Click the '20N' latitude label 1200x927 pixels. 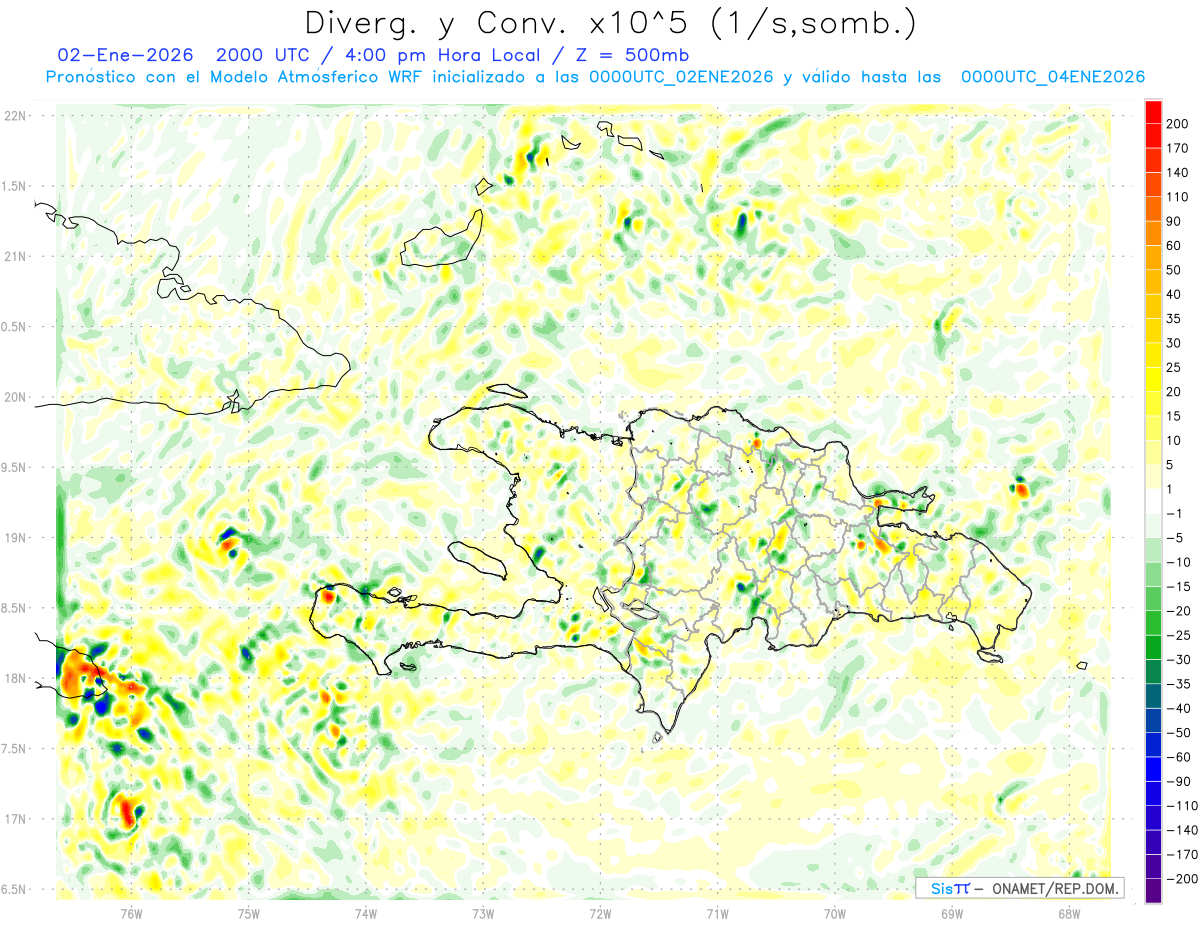(16, 397)
